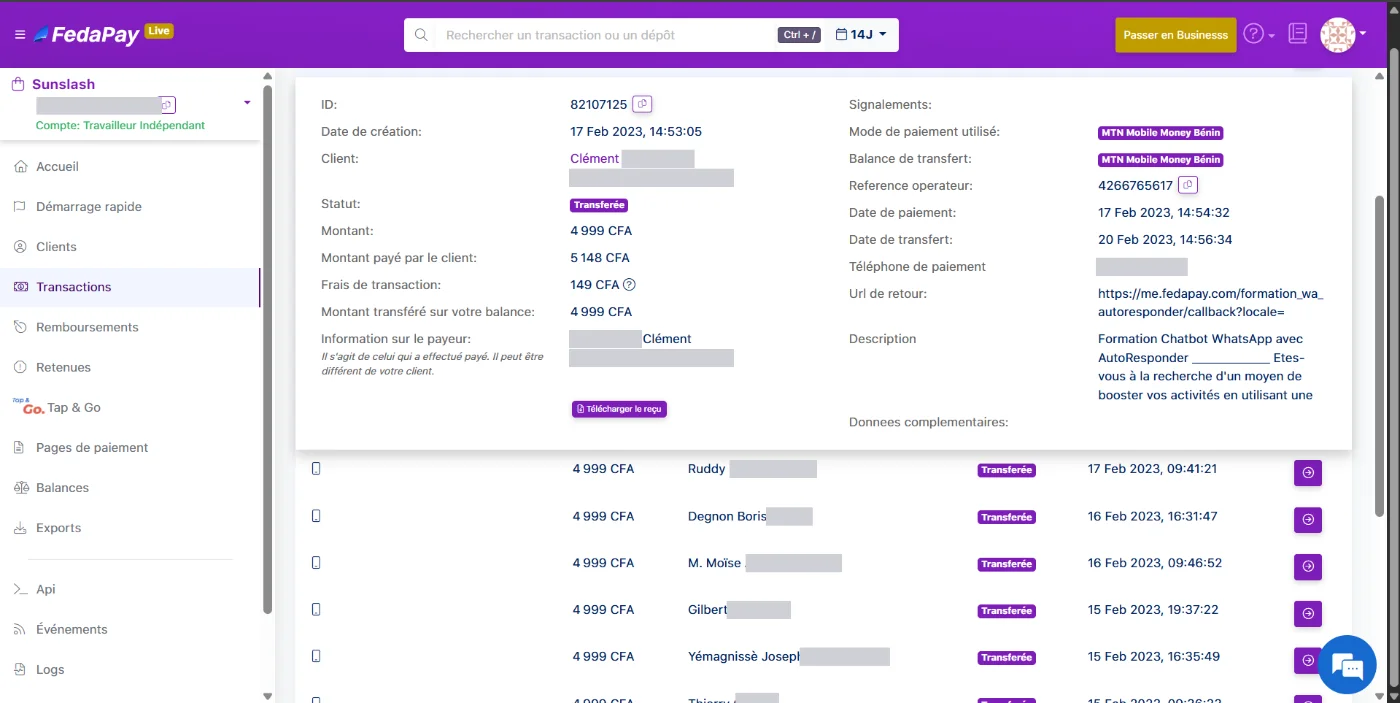Open Api in sidebar
Screen dimensions: 1400x703
click(x=46, y=589)
